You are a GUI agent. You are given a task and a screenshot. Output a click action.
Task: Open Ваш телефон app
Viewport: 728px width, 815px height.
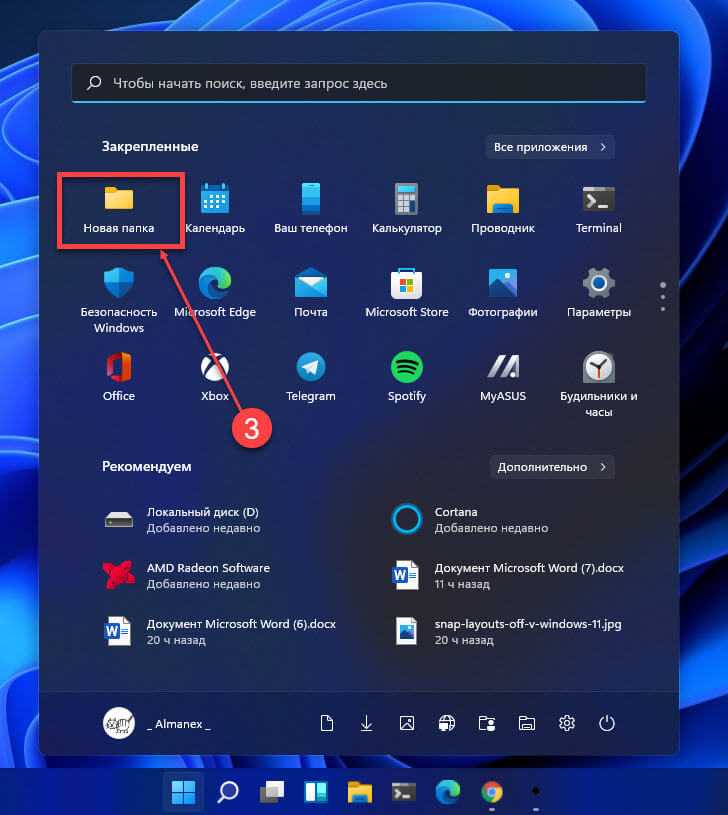(311, 209)
